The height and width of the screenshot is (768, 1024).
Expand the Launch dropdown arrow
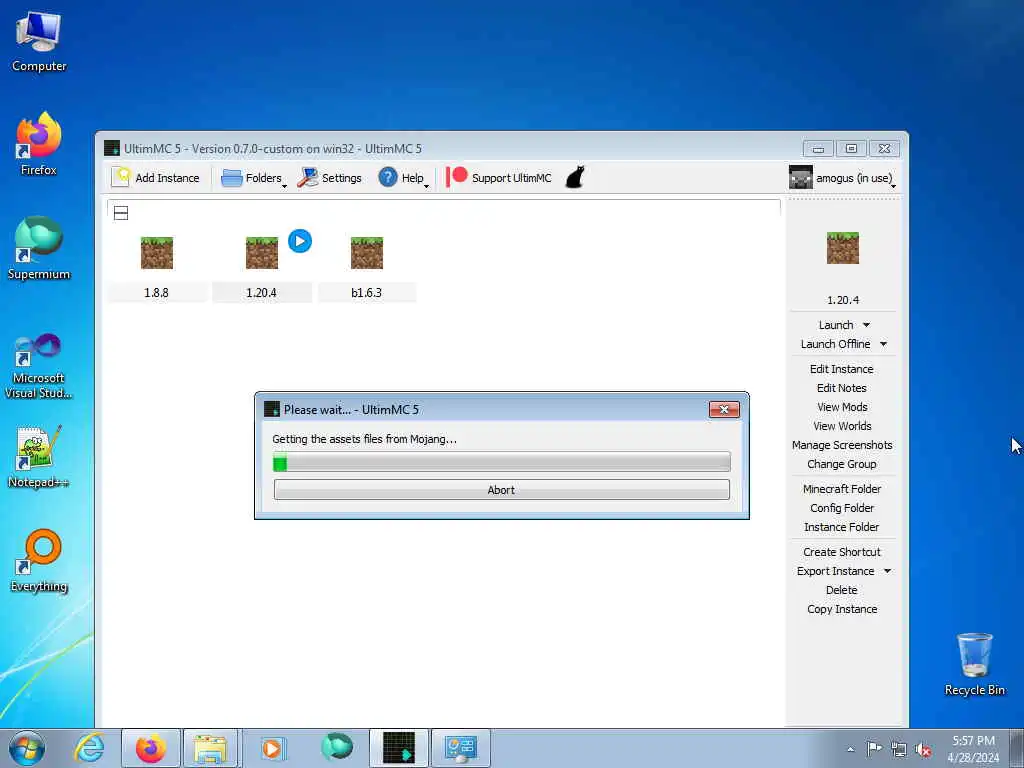coord(867,325)
